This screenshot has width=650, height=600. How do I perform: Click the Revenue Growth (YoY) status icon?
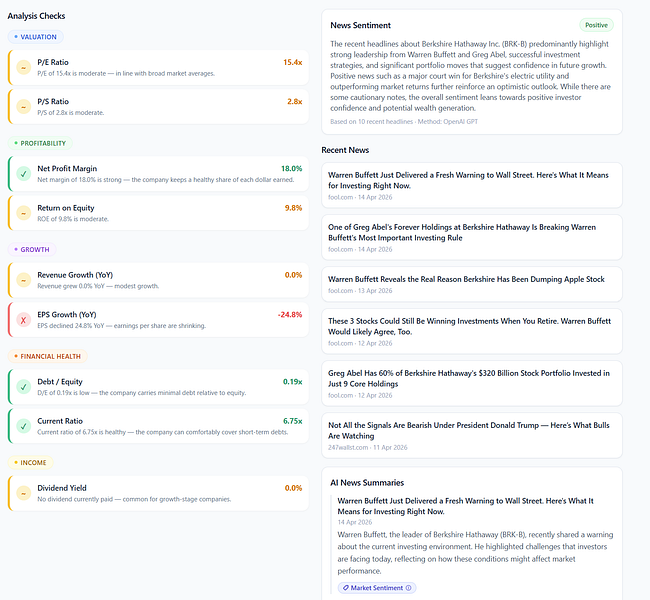[24, 280]
